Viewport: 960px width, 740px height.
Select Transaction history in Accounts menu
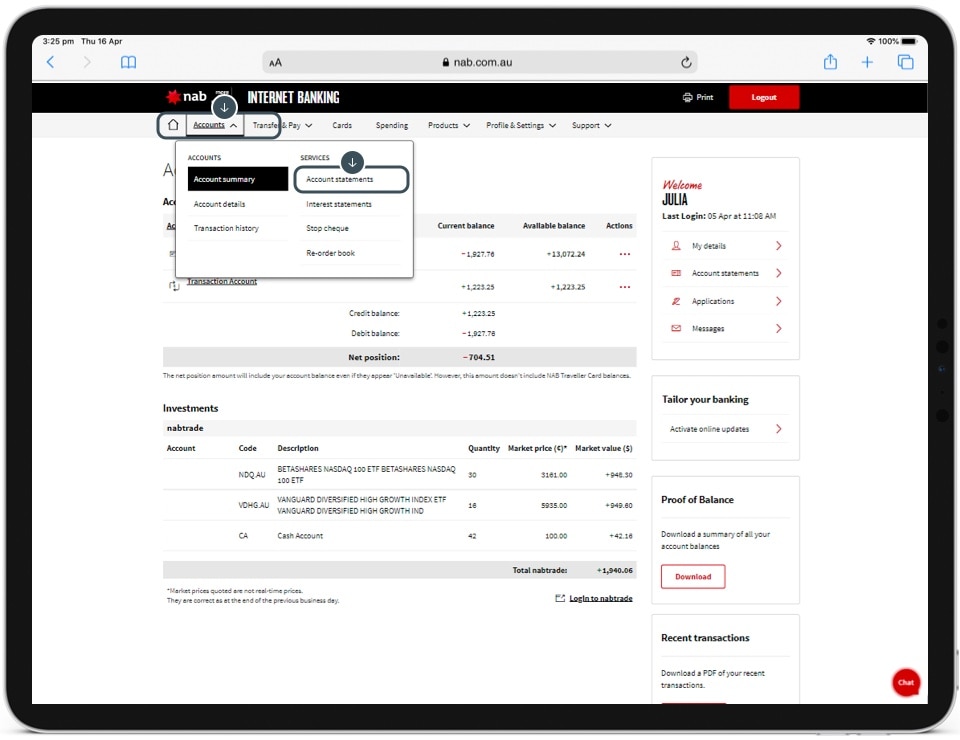point(226,229)
